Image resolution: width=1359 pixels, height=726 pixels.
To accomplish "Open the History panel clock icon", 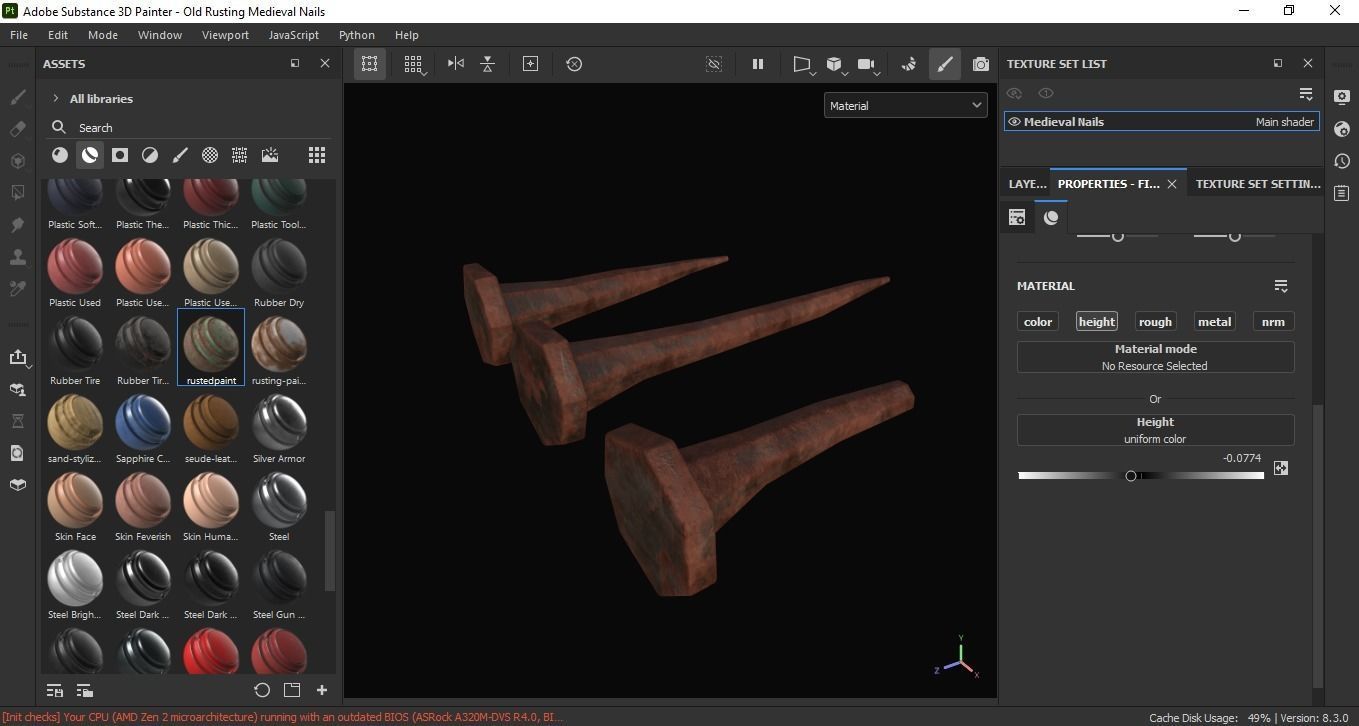I will tap(1342, 161).
